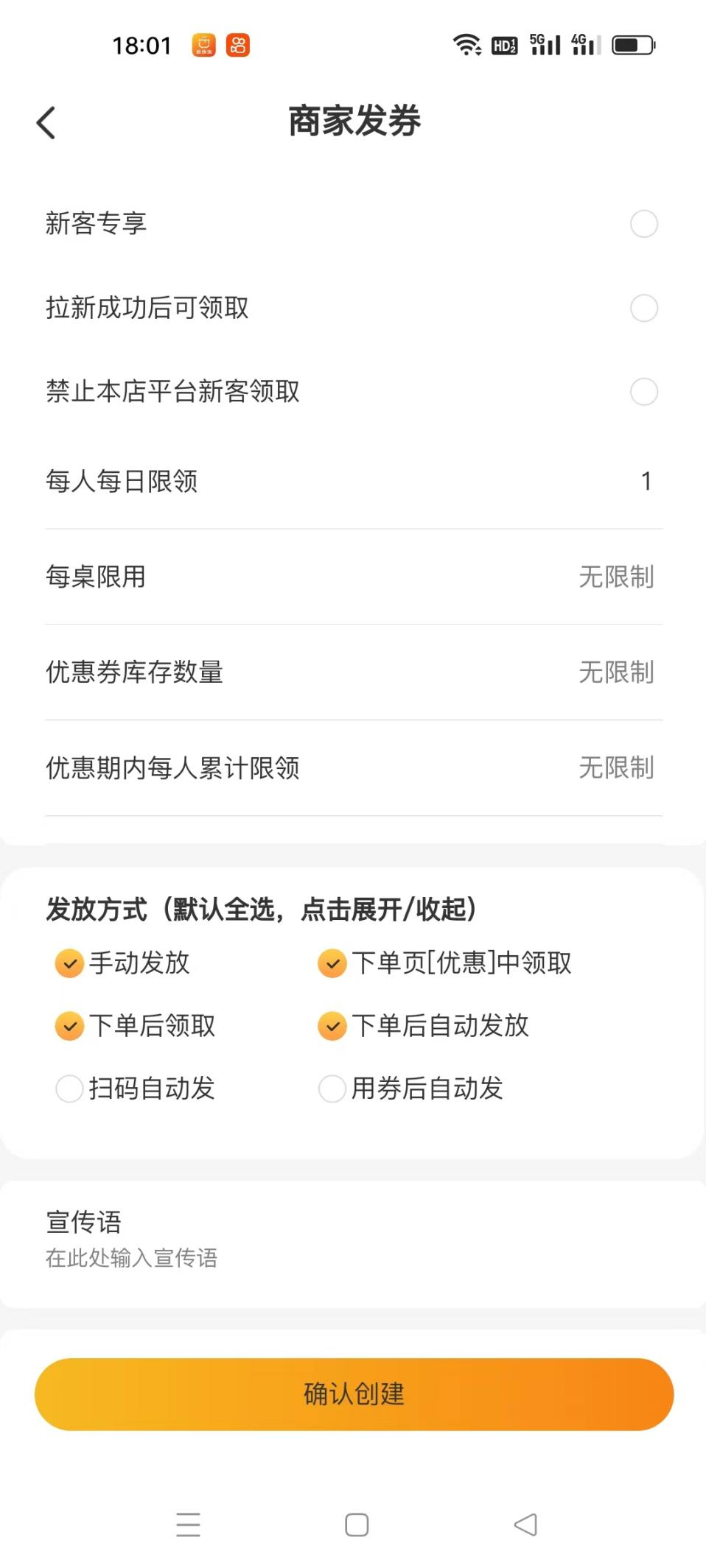Viewport: 706px width, 1568px height.
Task: Open the 每桌限用 limit setting
Action: pyautogui.click(x=353, y=577)
